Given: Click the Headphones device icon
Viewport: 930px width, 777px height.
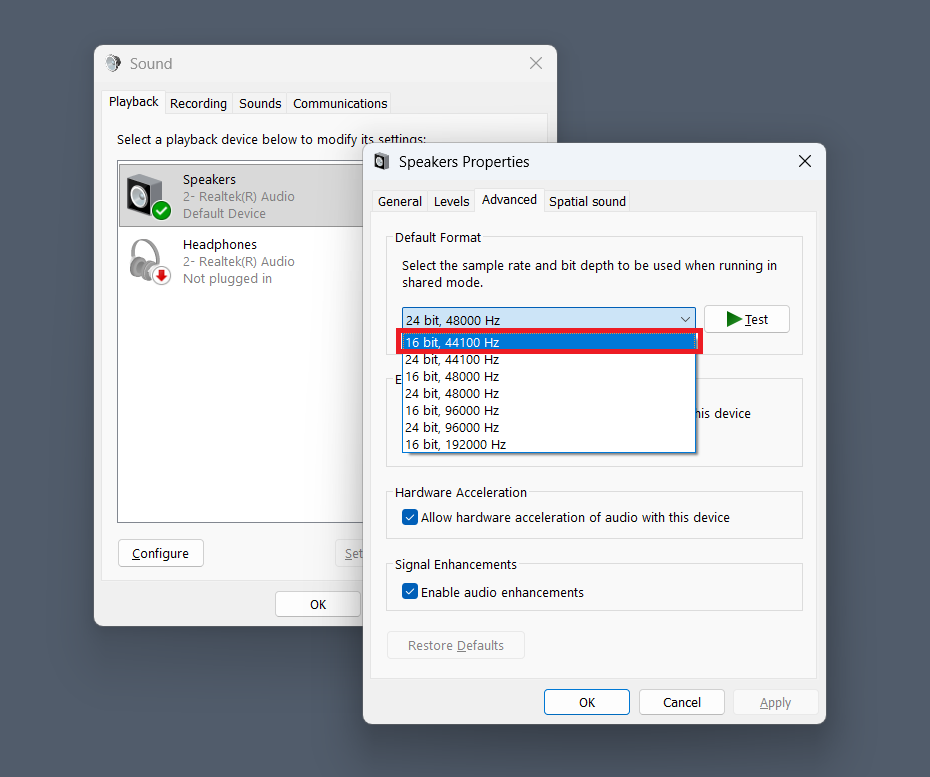Looking at the screenshot, I should [148, 261].
